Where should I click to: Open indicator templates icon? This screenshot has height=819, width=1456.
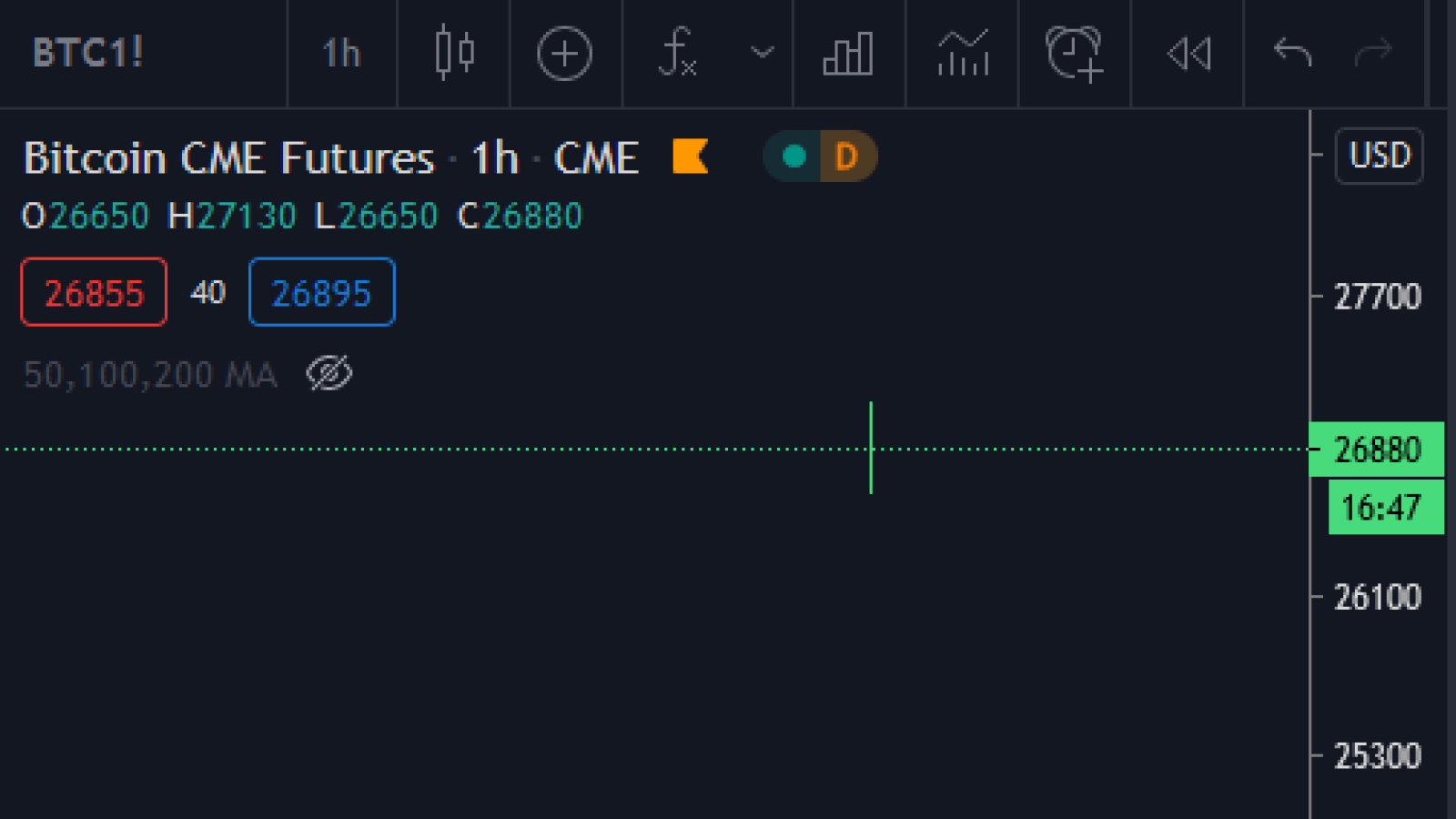click(963, 54)
